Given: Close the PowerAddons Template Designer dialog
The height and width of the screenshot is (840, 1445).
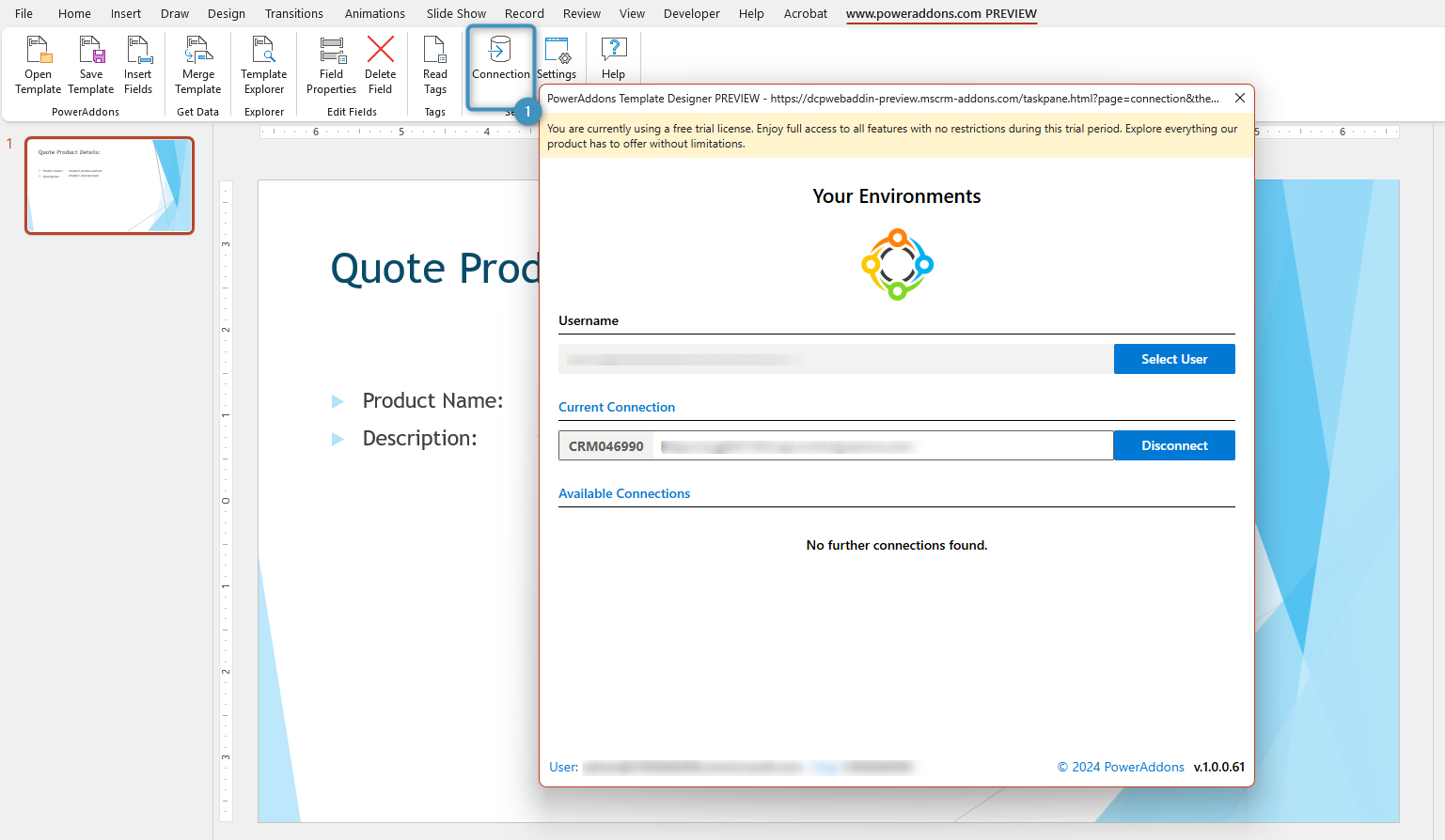Looking at the screenshot, I should [x=1240, y=98].
